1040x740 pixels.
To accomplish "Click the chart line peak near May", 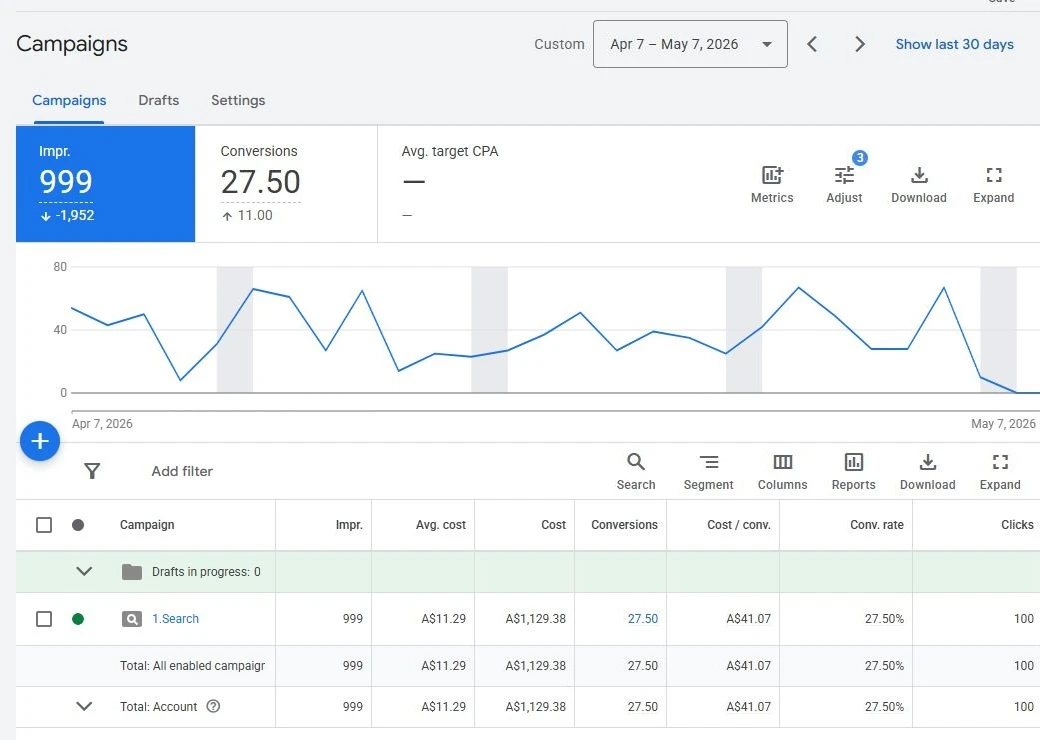I will [944, 288].
